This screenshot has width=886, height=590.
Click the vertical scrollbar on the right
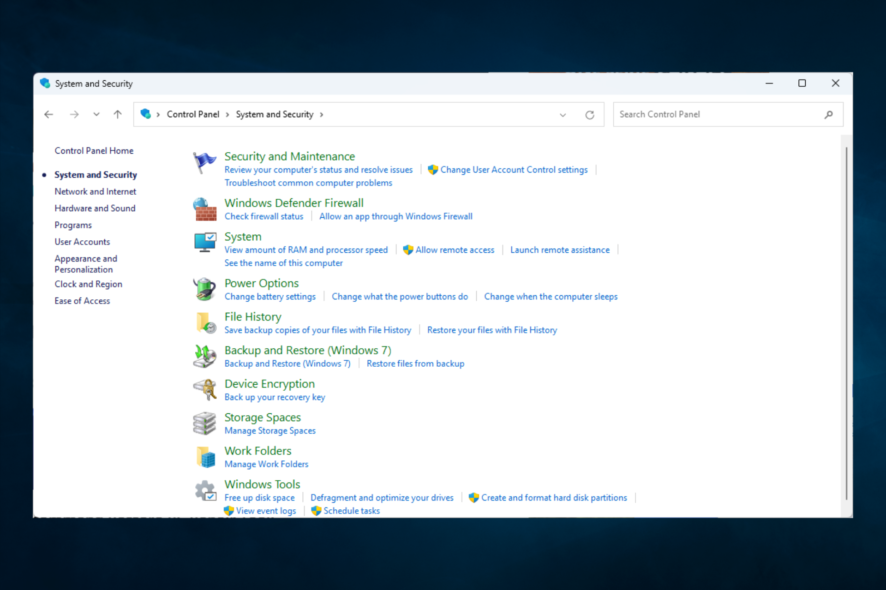point(846,323)
